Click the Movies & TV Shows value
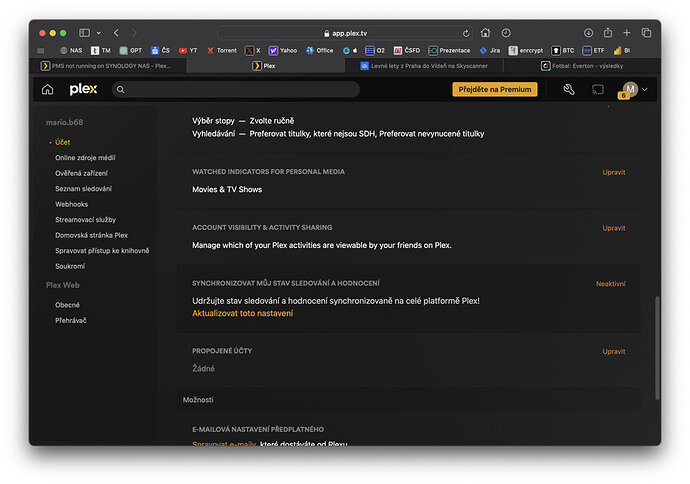Screen dimensions: 690x484 point(227,189)
